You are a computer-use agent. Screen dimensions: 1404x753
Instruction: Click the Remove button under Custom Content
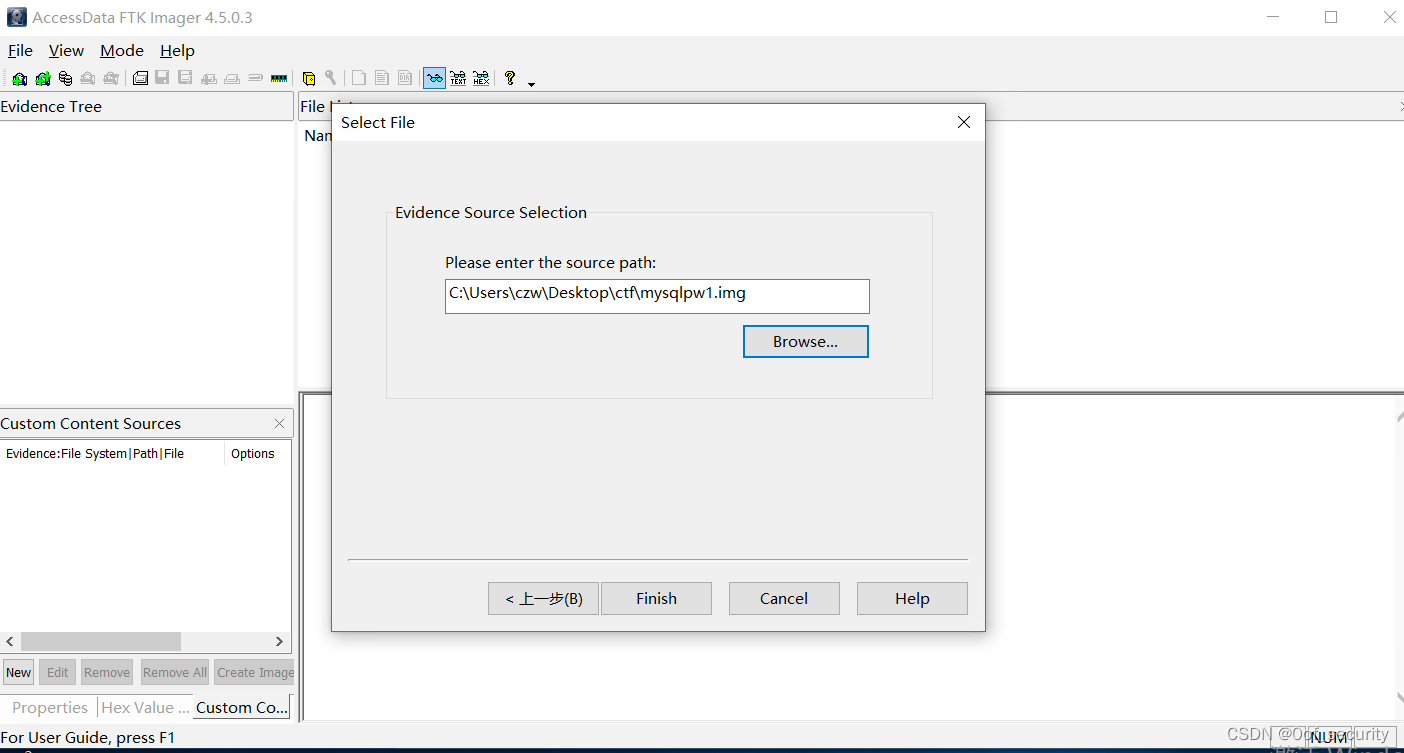tap(107, 672)
